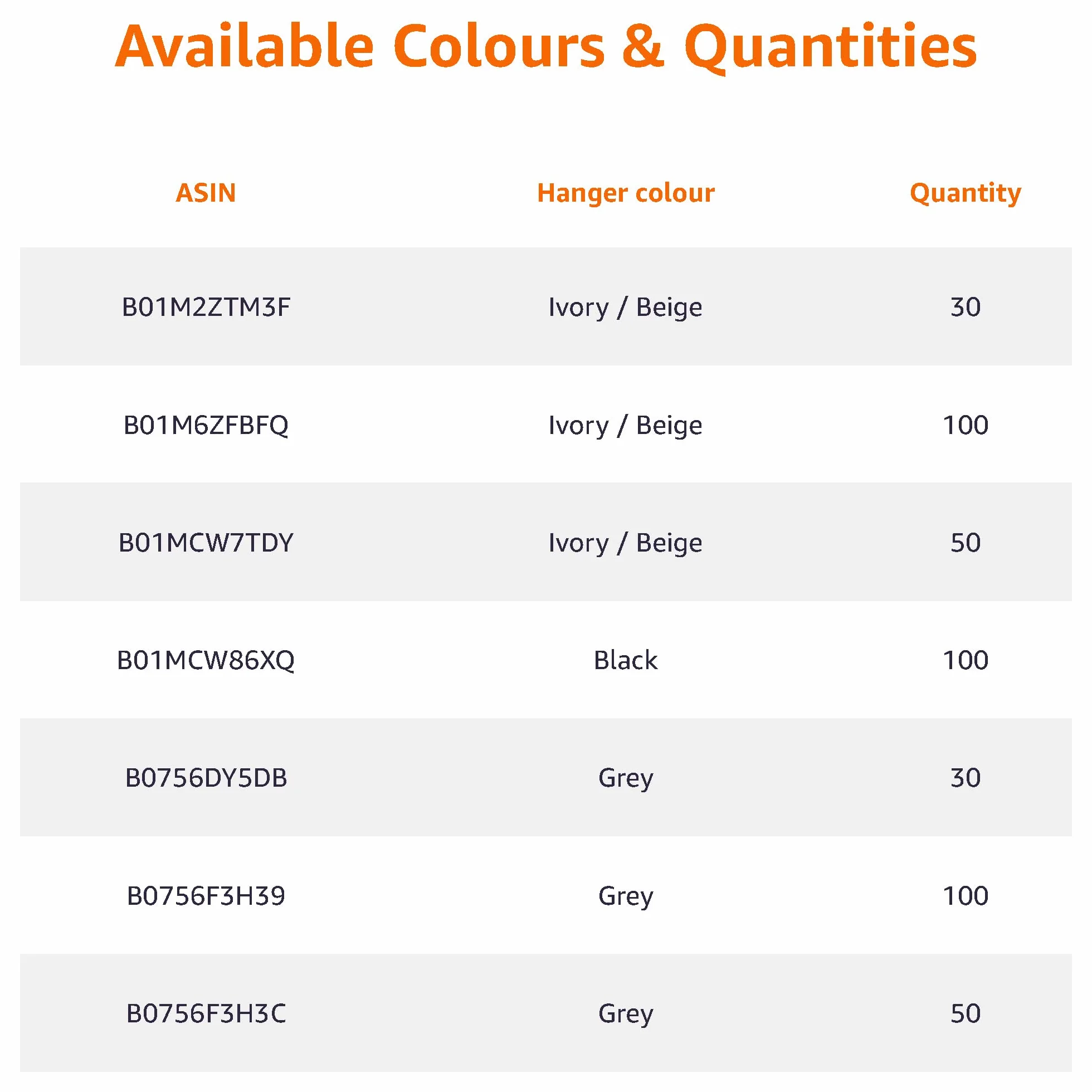
Task: Click ASIN B0756DY5DB
Action: click(x=206, y=778)
